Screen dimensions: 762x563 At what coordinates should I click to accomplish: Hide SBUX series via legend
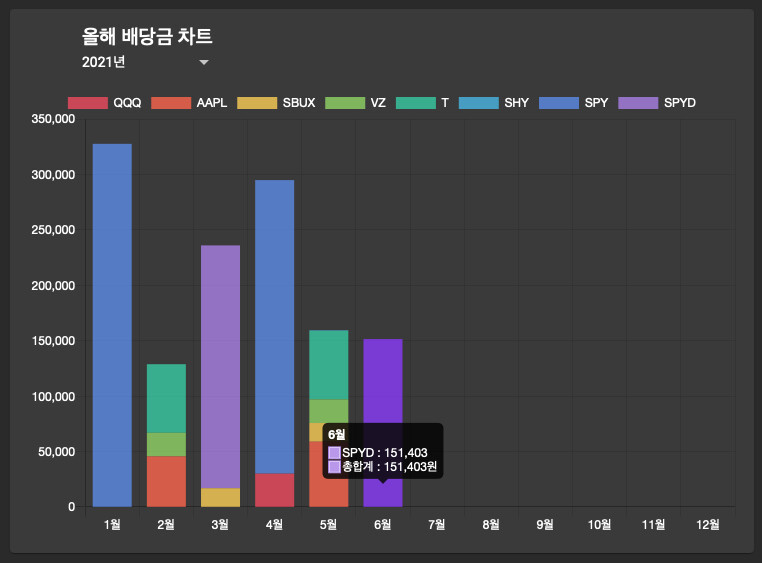pyautogui.click(x=276, y=103)
